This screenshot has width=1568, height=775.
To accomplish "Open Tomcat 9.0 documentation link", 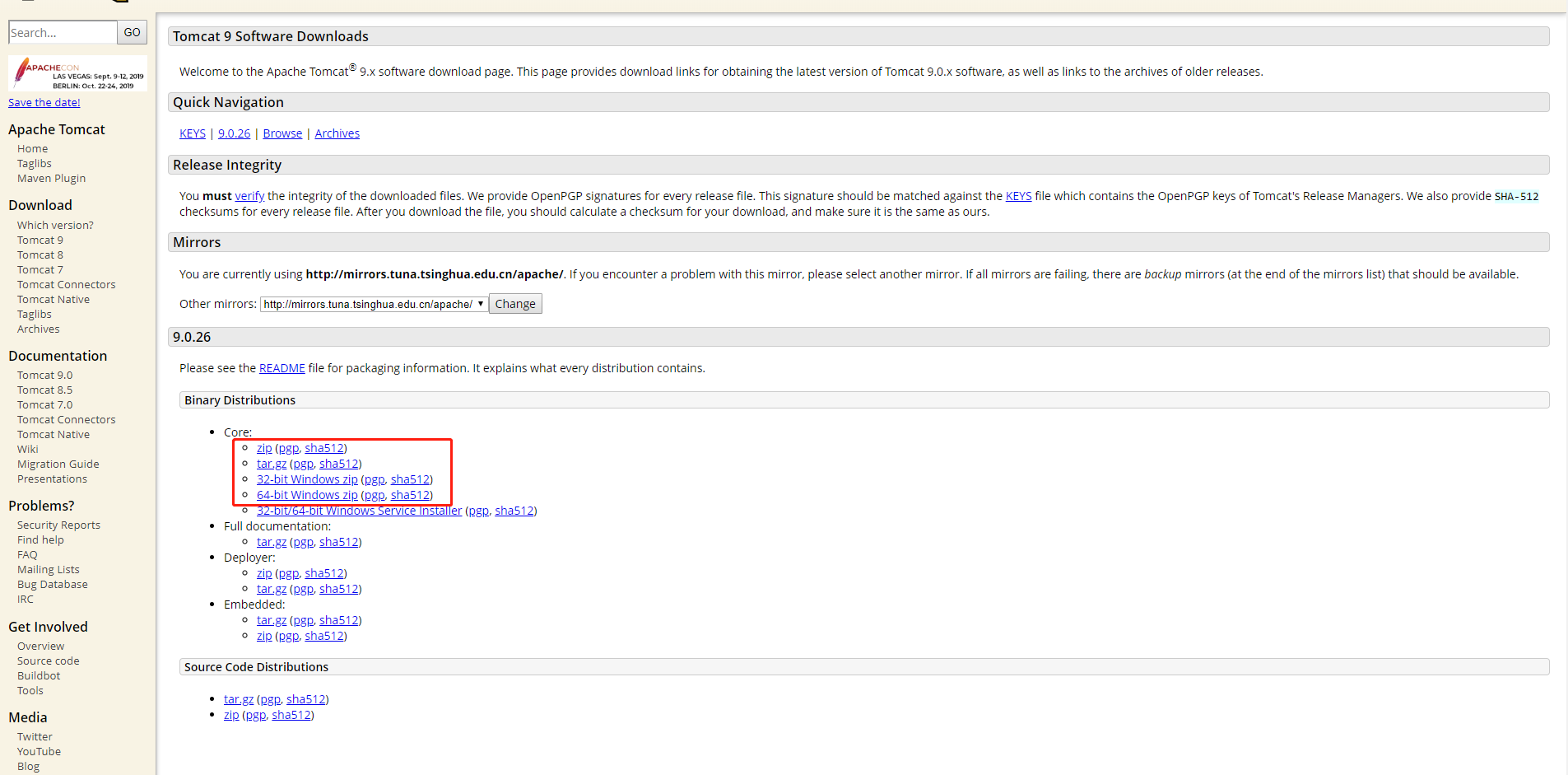I will (45, 376).
